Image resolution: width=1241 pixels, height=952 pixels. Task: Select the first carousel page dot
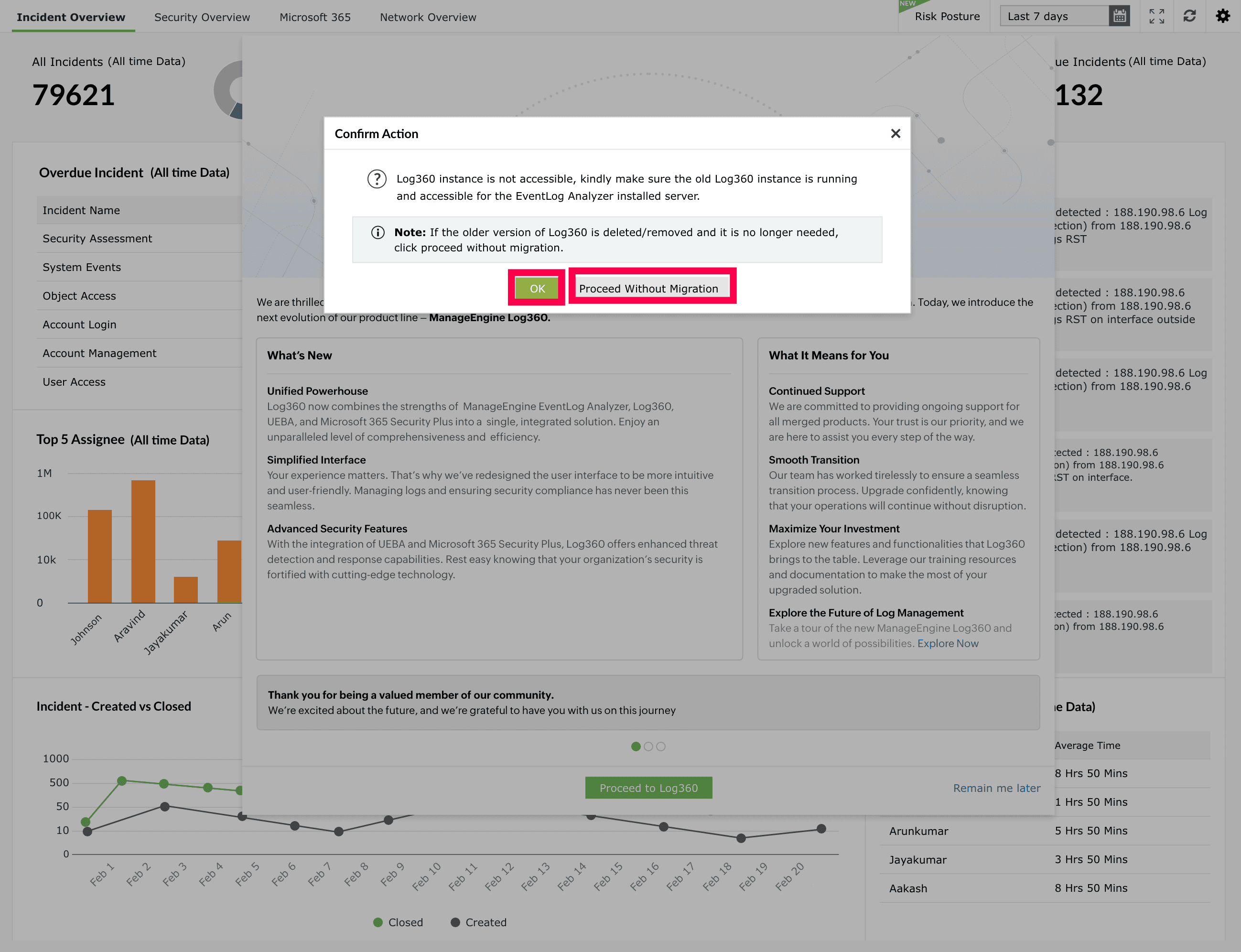636,747
